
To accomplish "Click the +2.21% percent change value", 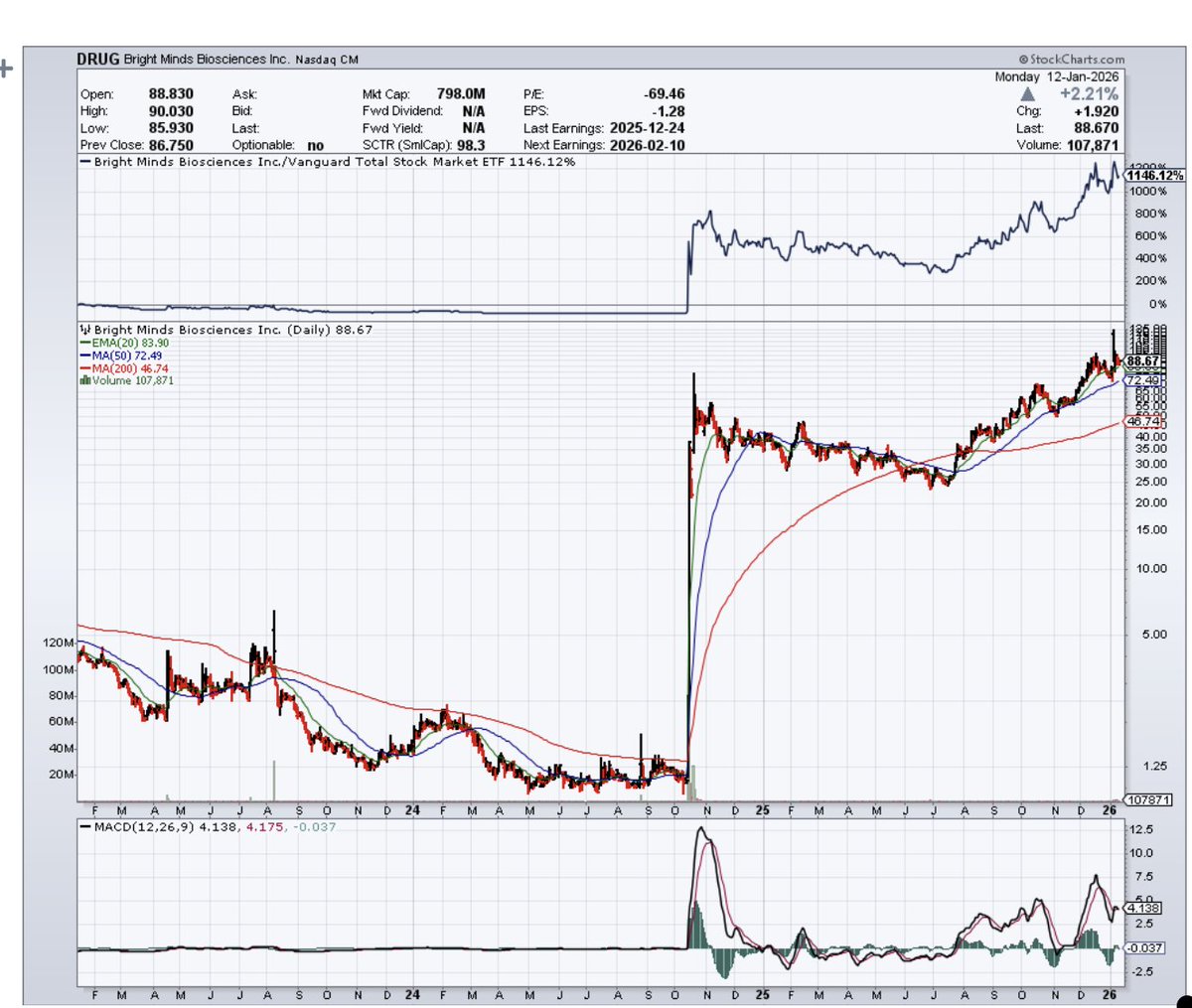I will [x=1089, y=94].
